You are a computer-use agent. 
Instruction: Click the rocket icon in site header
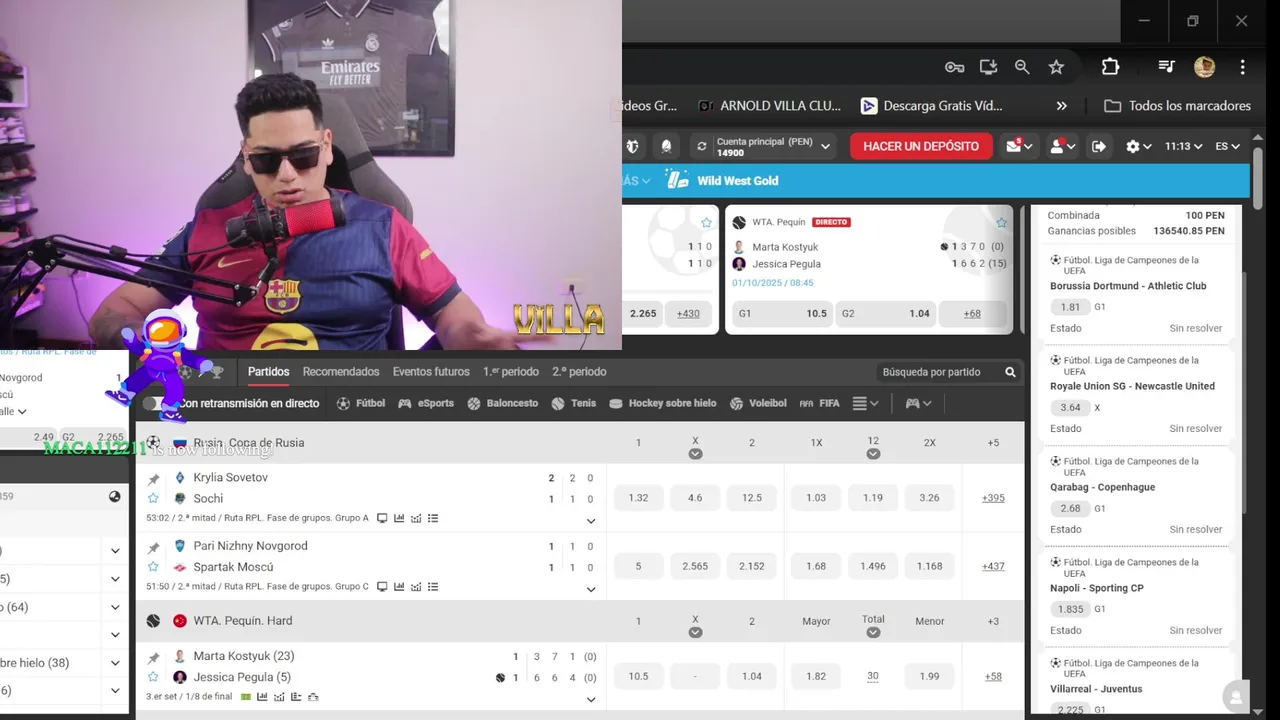coord(666,146)
